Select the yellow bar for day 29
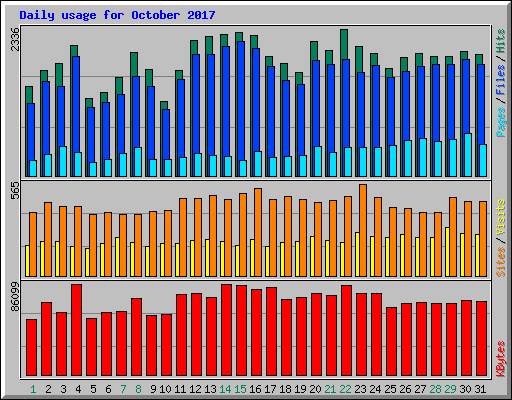The width and height of the screenshot is (512, 400). pos(447,252)
